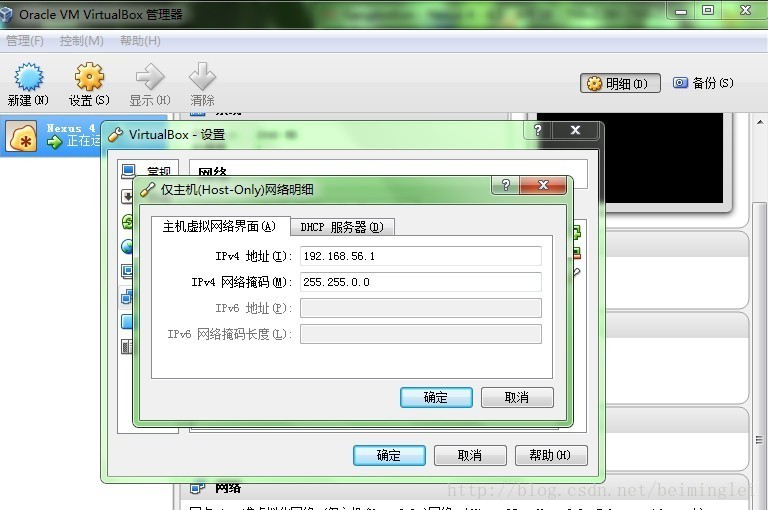Click 帮助(H) button in 设置 dialog
Screen dimensions: 768x510
click(x=551, y=456)
